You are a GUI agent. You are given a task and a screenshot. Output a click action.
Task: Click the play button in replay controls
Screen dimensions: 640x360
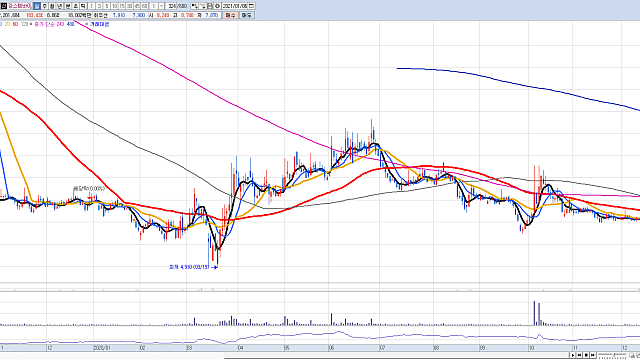click(573, 355)
